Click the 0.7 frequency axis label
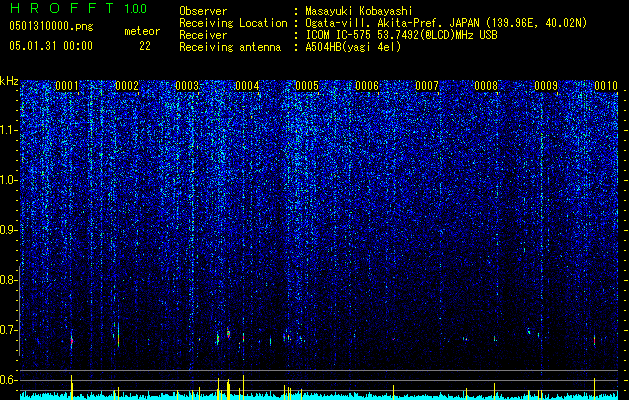The height and width of the screenshot is (400, 629). [8, 330]
